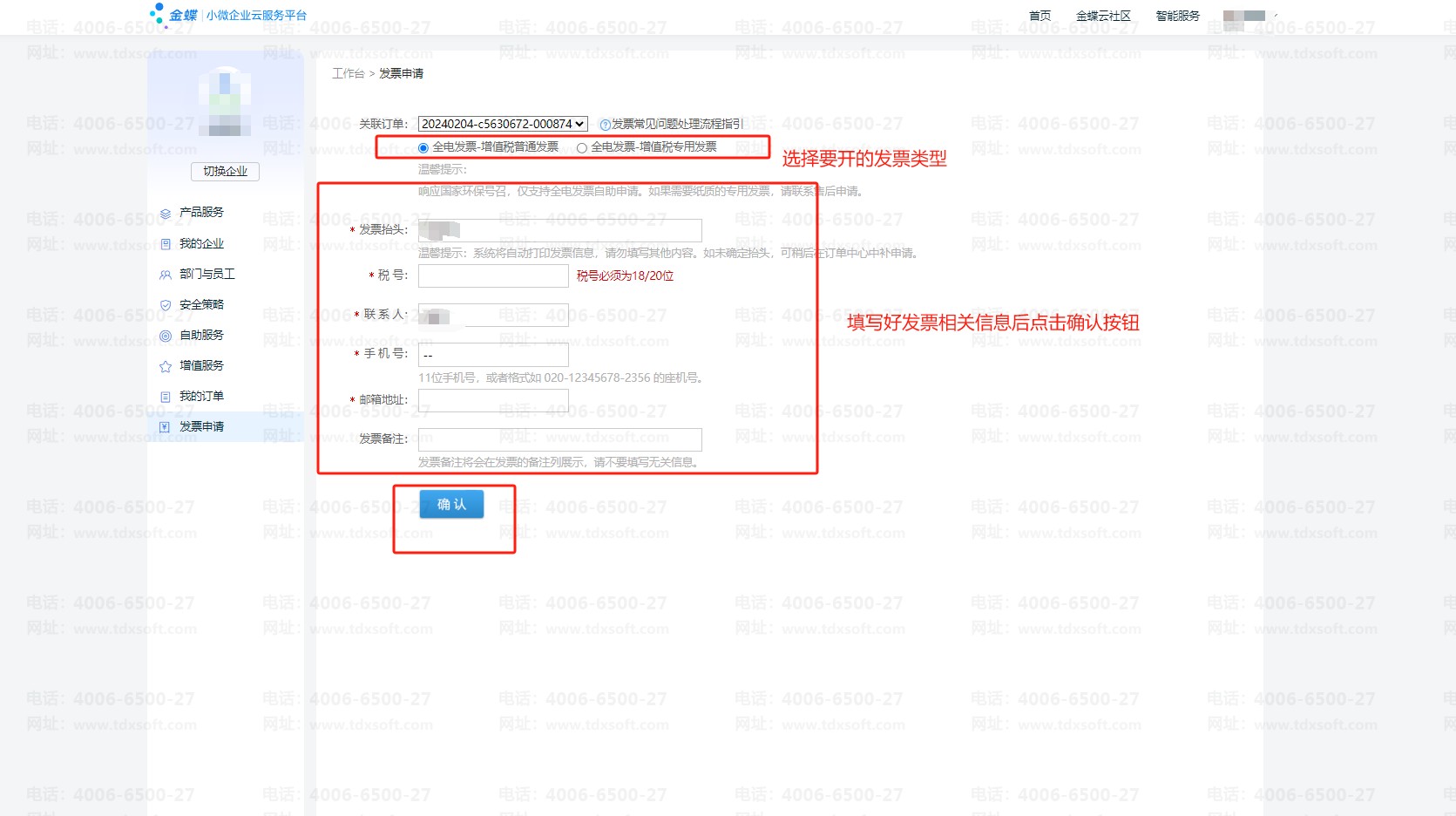Screen dimensions: 1456x816
Task: Open 智能服务 in top navigation
Action: pyautogui.click(x=1177, y=16)
